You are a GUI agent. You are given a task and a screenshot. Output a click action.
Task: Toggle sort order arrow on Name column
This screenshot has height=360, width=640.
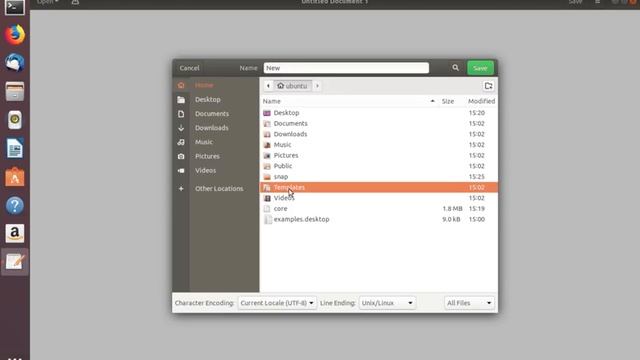tap(432, 101)
